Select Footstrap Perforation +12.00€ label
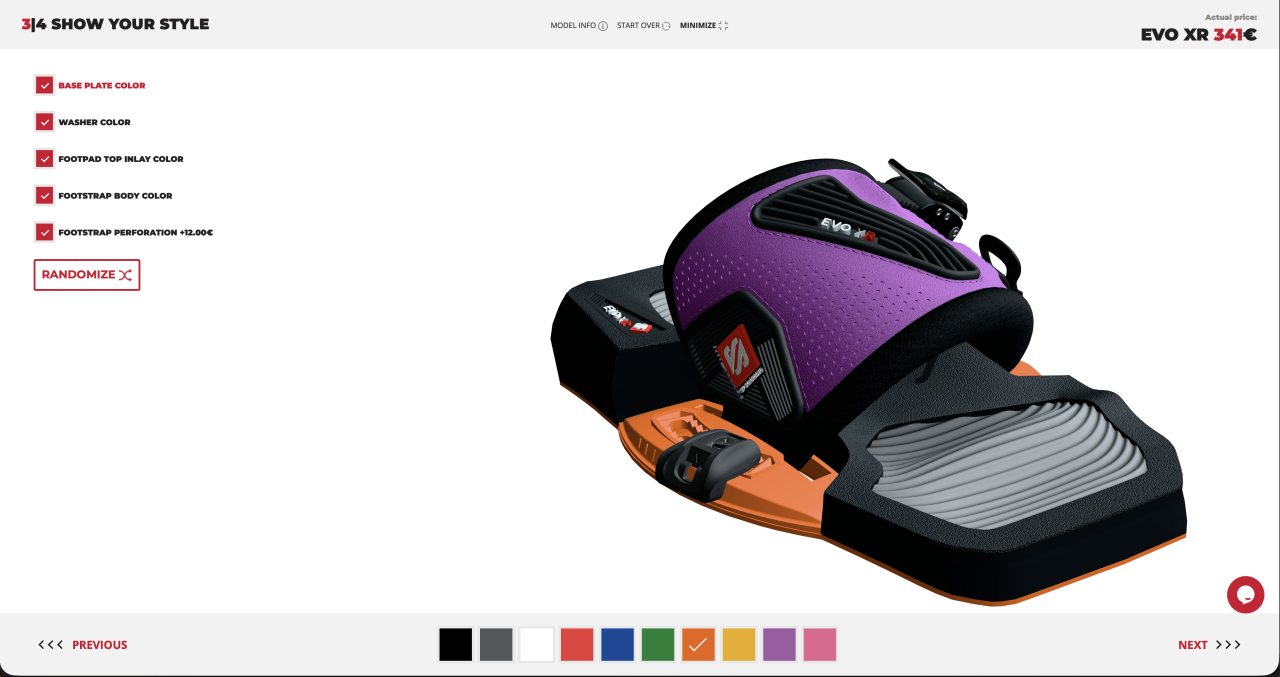 (x=136, y=232)
